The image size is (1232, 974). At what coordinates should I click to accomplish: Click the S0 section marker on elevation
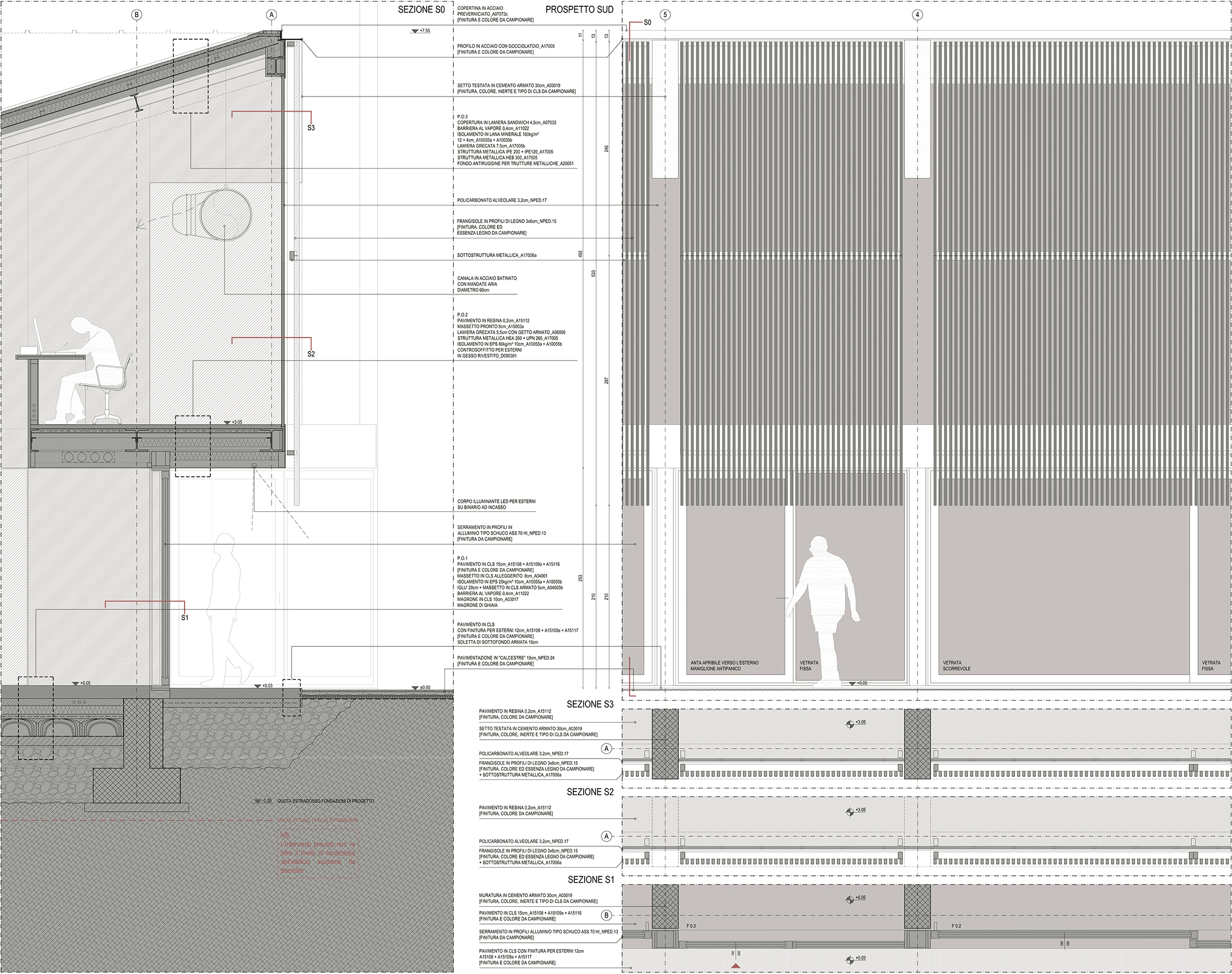[646, 23]
